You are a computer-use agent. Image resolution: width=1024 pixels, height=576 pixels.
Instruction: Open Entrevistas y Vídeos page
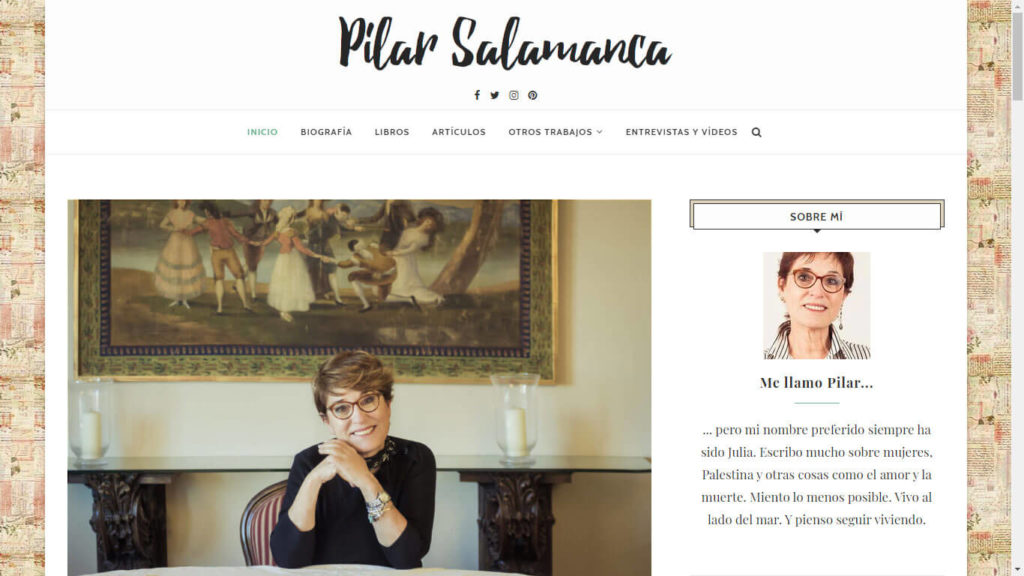click(681, 132)
